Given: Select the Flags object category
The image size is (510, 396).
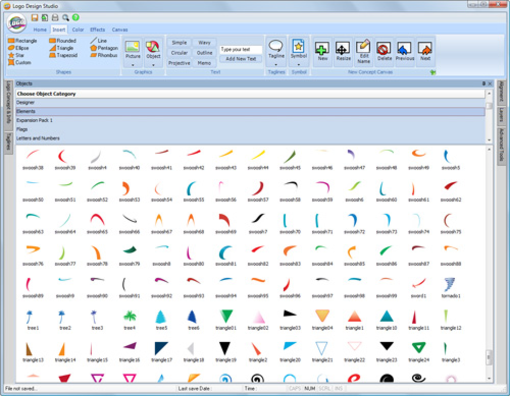Looking at the screenshot, I should [250, 129].
